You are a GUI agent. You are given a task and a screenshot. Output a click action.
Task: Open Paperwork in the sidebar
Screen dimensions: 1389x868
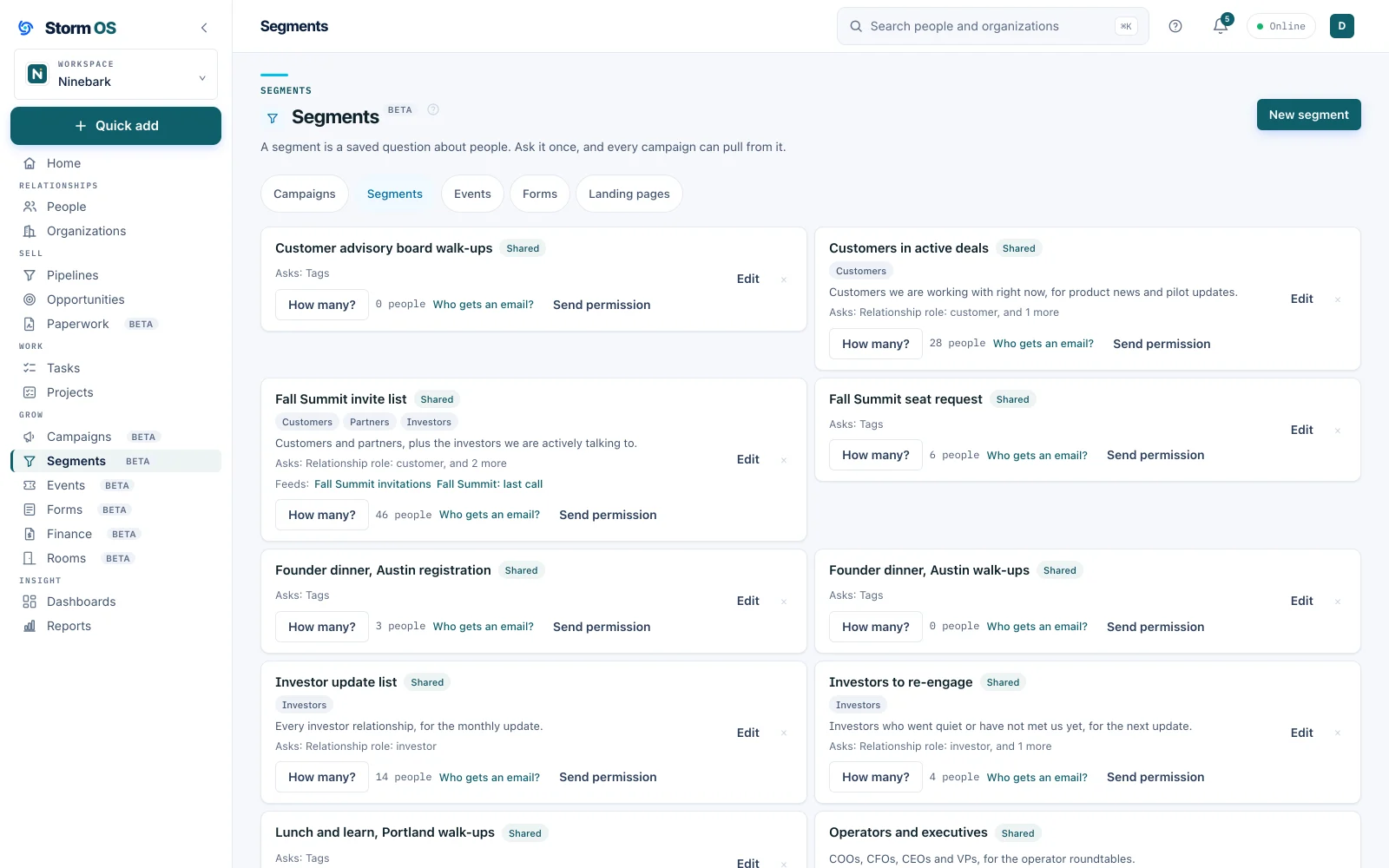coord(115,324)
